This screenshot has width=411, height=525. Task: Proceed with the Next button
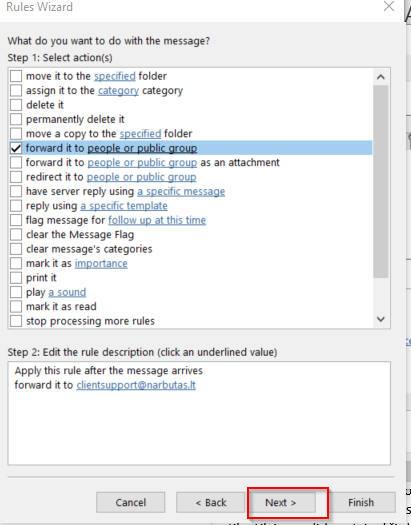click(x=281, y=502)
